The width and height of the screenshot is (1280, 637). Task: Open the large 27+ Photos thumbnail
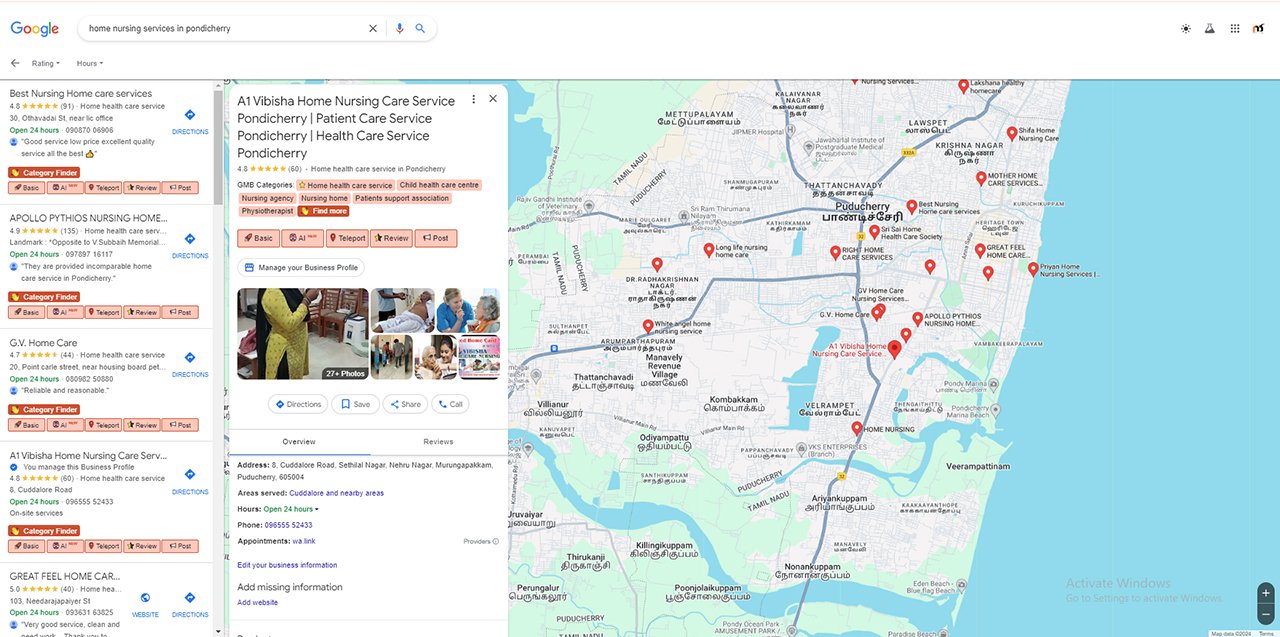[303, 334]
